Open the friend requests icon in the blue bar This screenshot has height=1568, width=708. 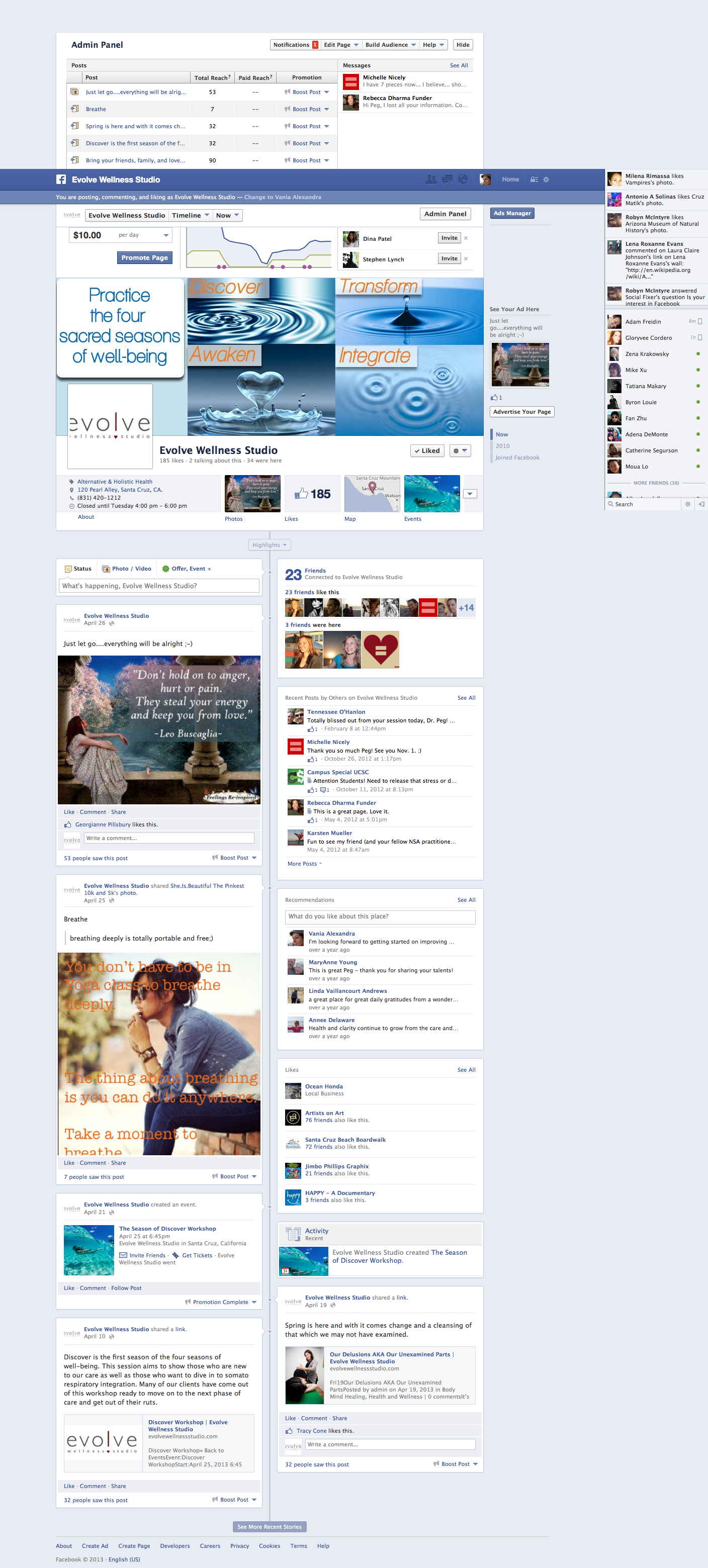(x=431, y=179)
